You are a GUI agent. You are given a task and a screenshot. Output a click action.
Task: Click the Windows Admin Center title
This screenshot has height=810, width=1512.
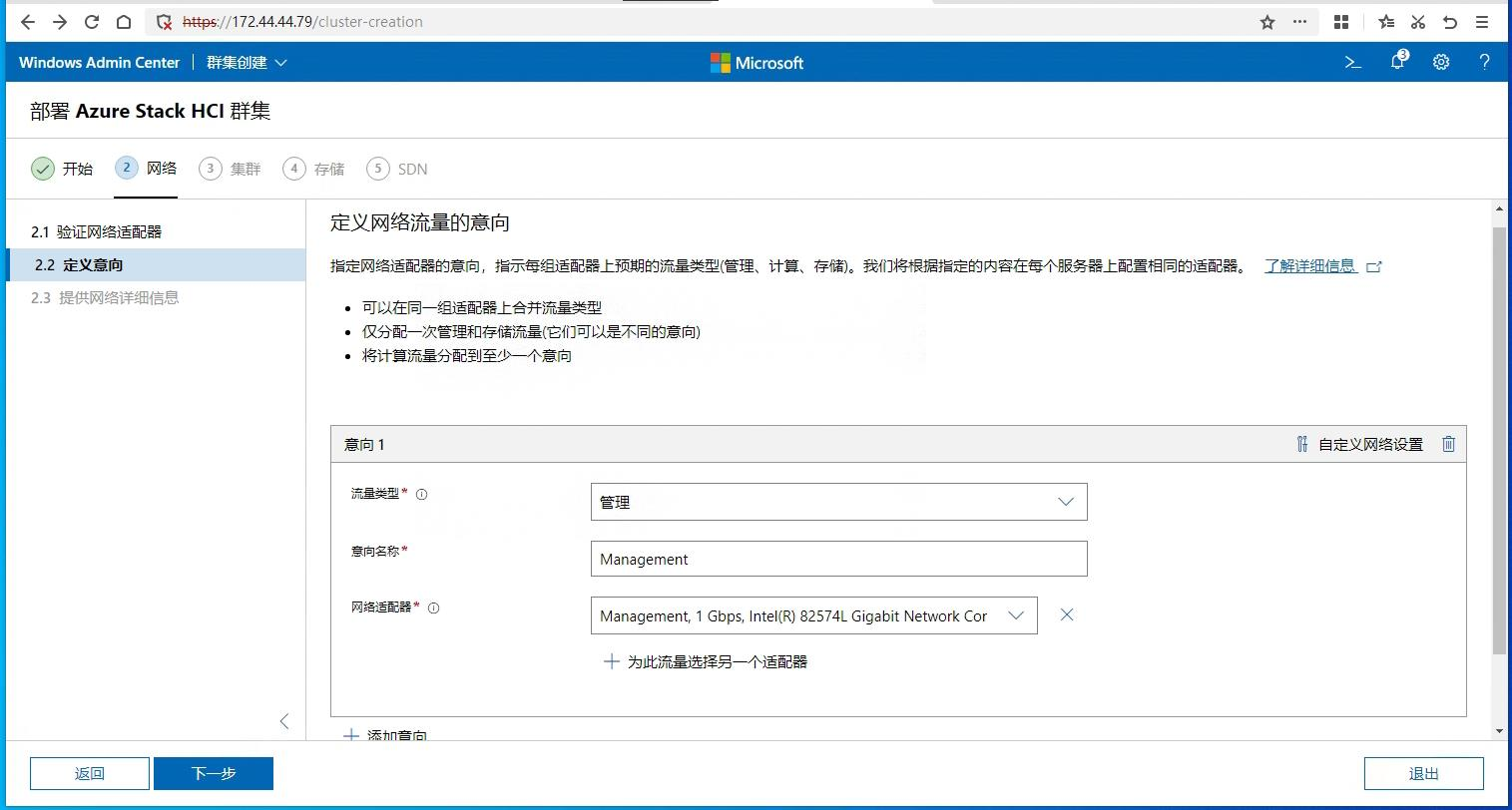99,62
